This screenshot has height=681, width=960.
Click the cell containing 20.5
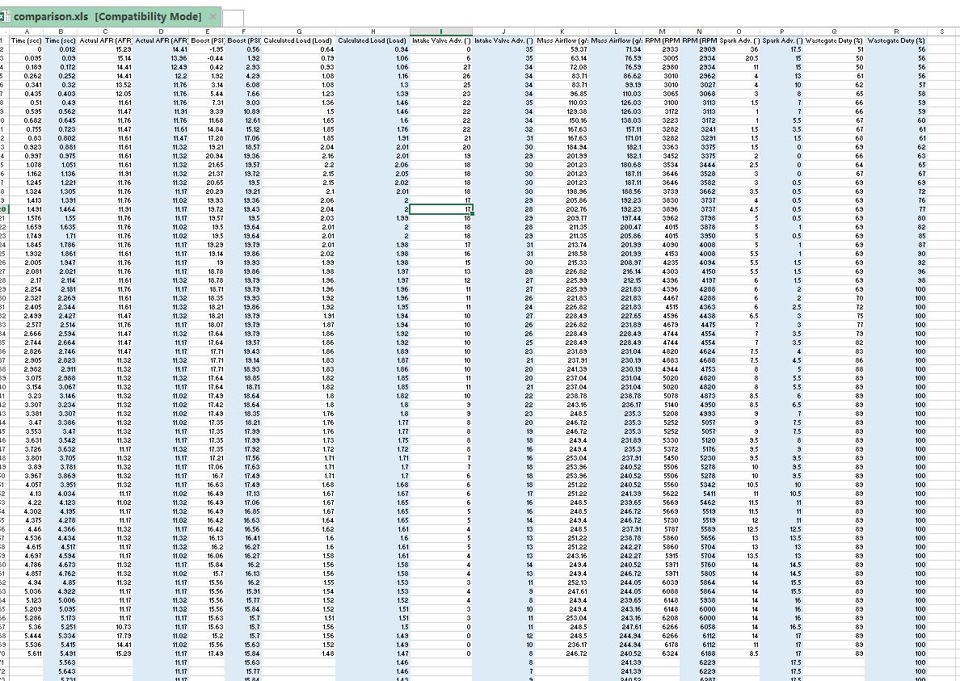coord(739,58)
